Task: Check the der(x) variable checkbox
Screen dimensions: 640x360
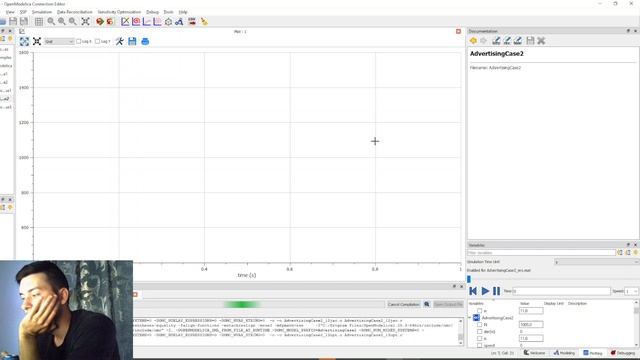Action: click(x=480, y=331)
